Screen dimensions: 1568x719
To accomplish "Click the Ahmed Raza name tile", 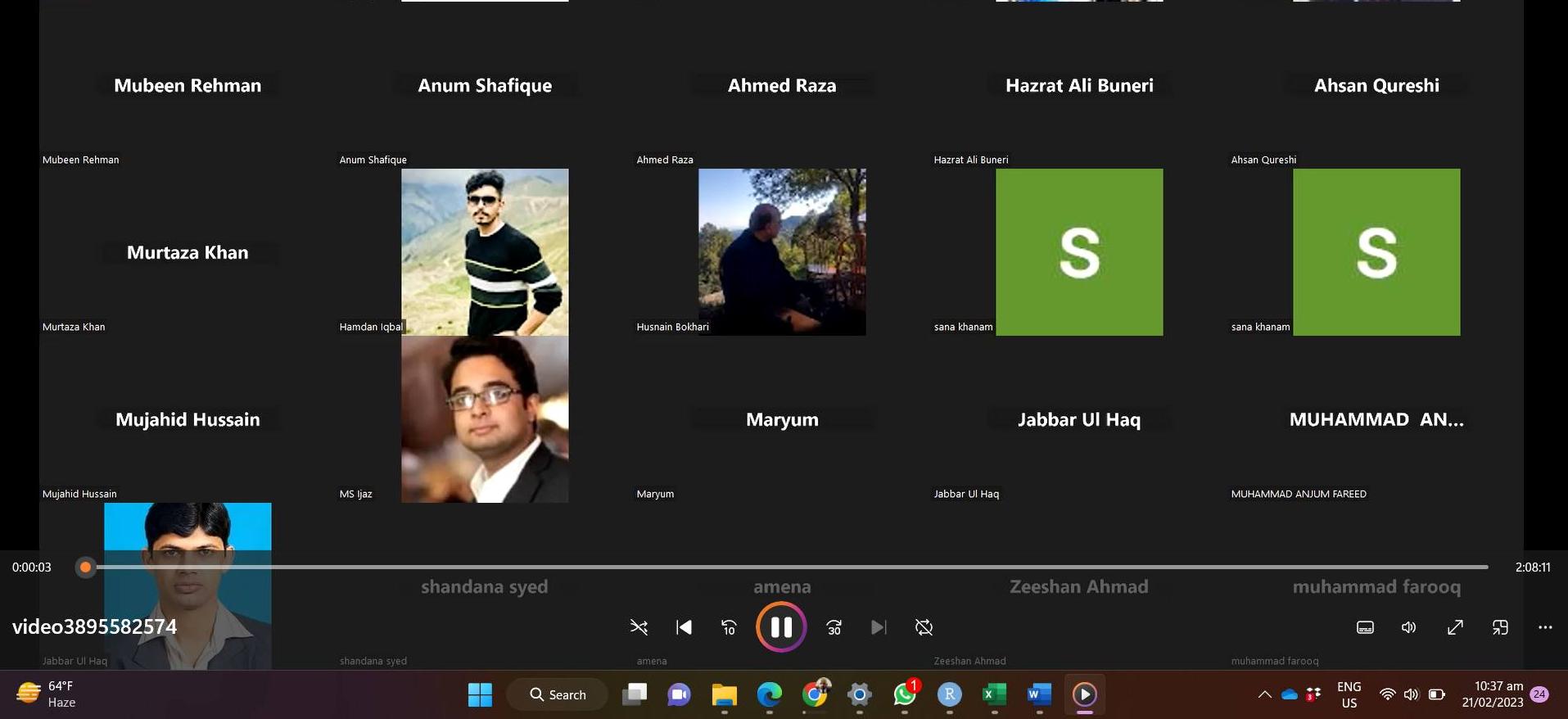I will (x=782, y=85).
